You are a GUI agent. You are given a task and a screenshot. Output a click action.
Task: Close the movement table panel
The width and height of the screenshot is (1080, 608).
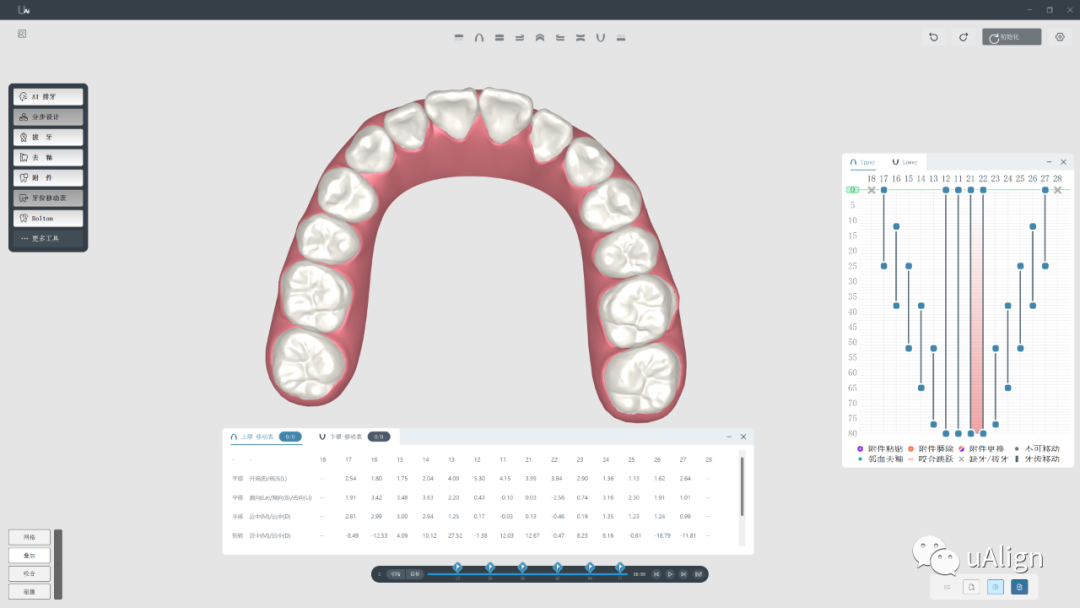pyautogui.click(x=743, y=437)
